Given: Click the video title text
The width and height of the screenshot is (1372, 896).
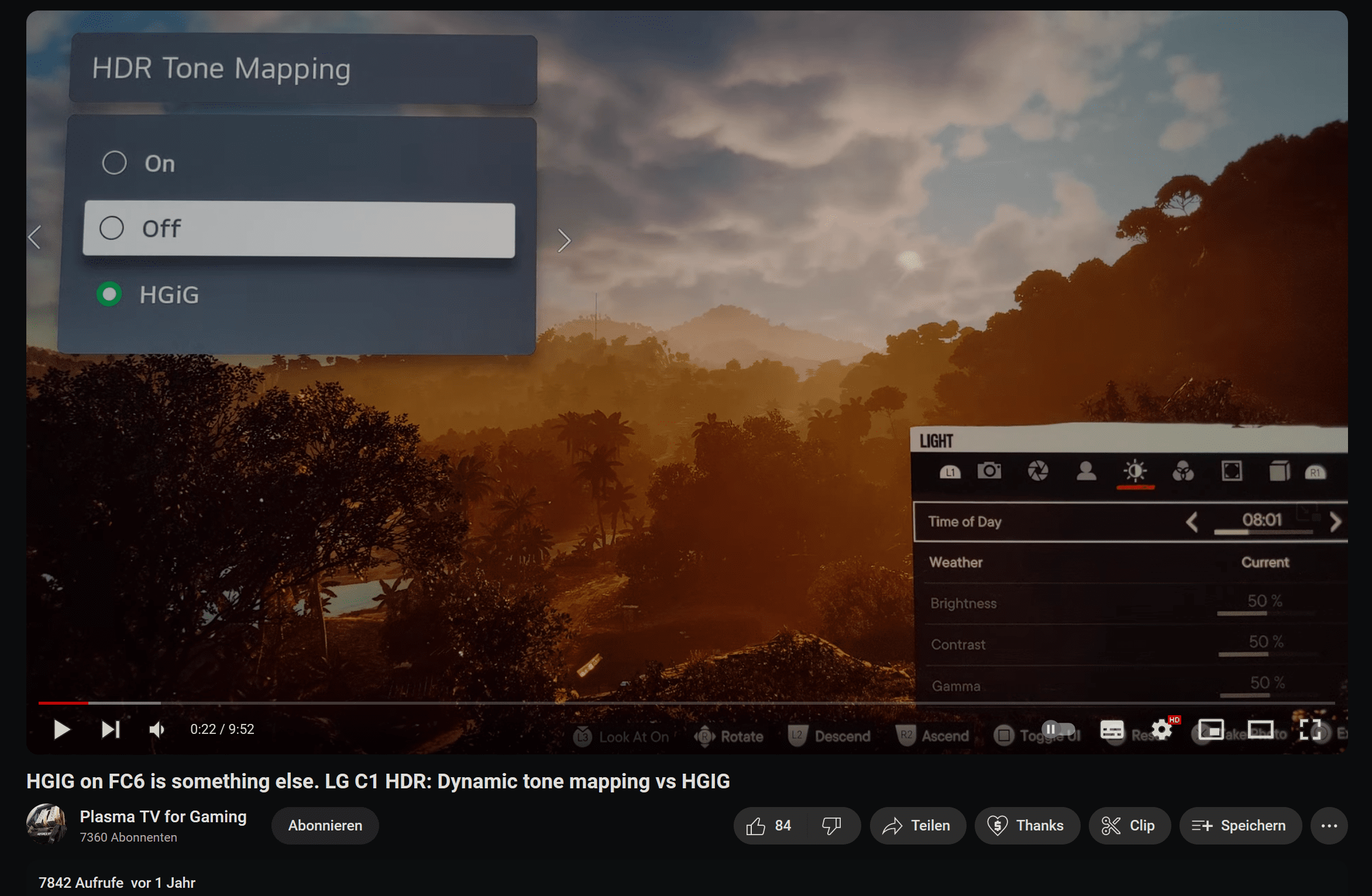Looking at the screenshot, I should (378, 781).
